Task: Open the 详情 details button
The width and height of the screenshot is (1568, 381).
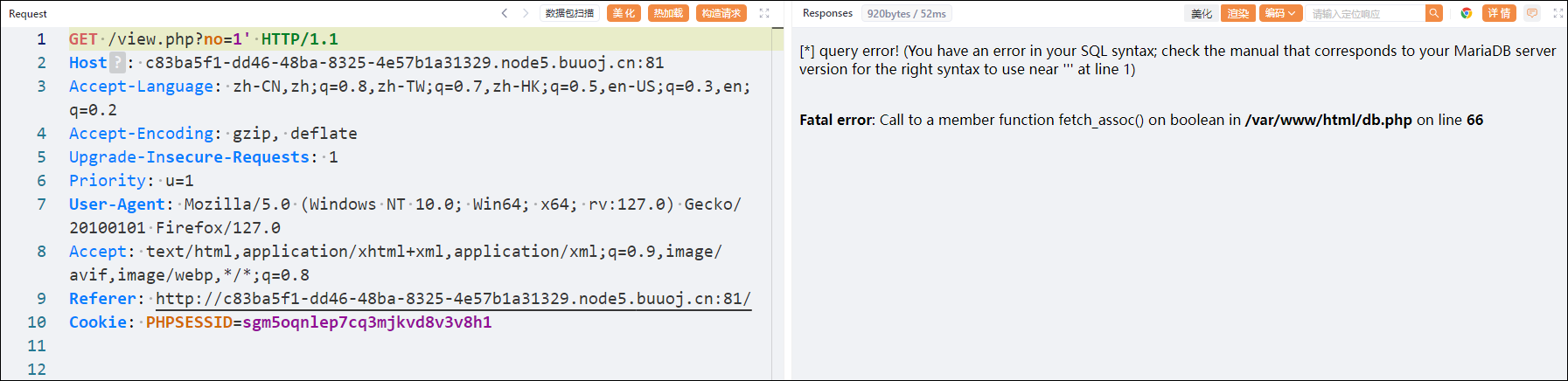Action: coord(1499,13)
